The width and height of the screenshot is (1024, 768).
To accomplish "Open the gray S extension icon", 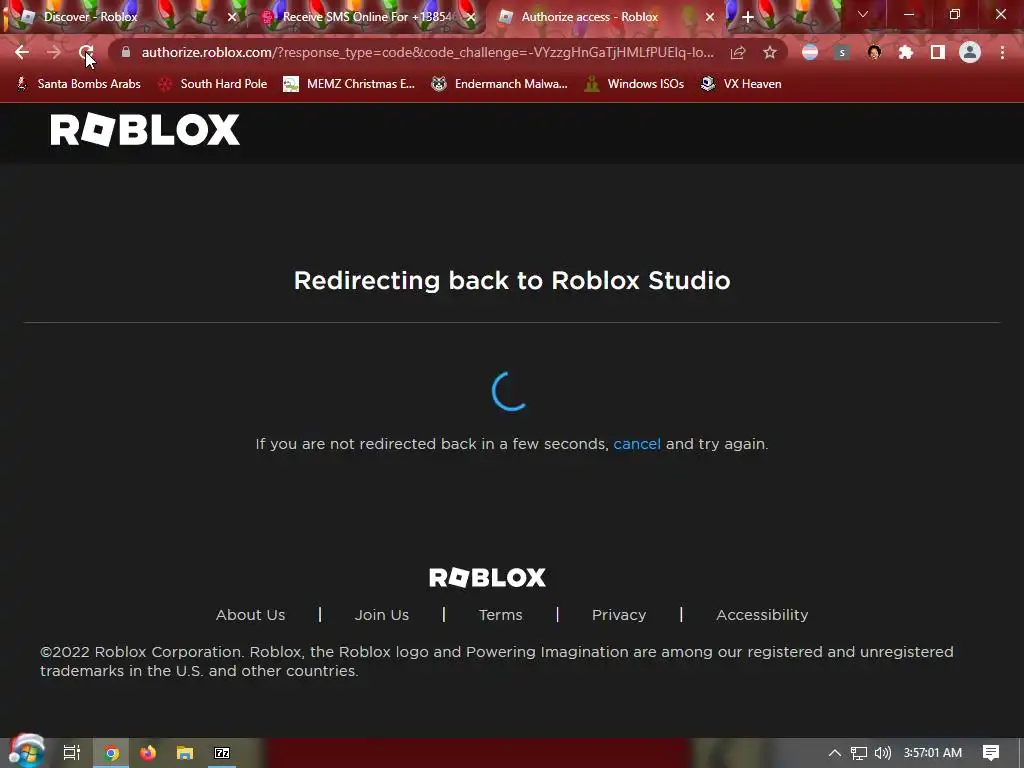I will tap(842, 52).
